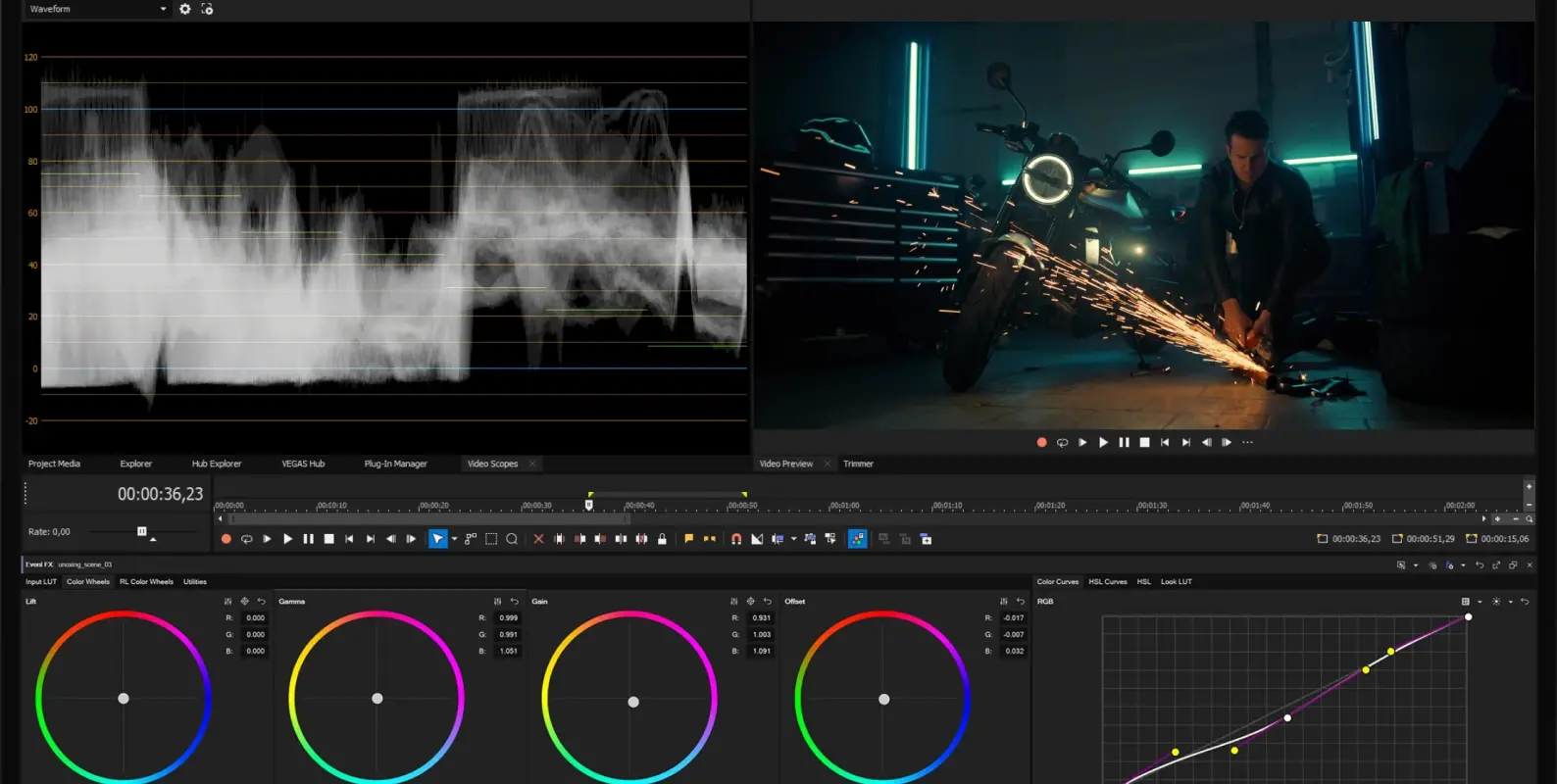Open the more options ellipsis in preview transport
Screen dimensions: 1557x784
[1247, 442]
